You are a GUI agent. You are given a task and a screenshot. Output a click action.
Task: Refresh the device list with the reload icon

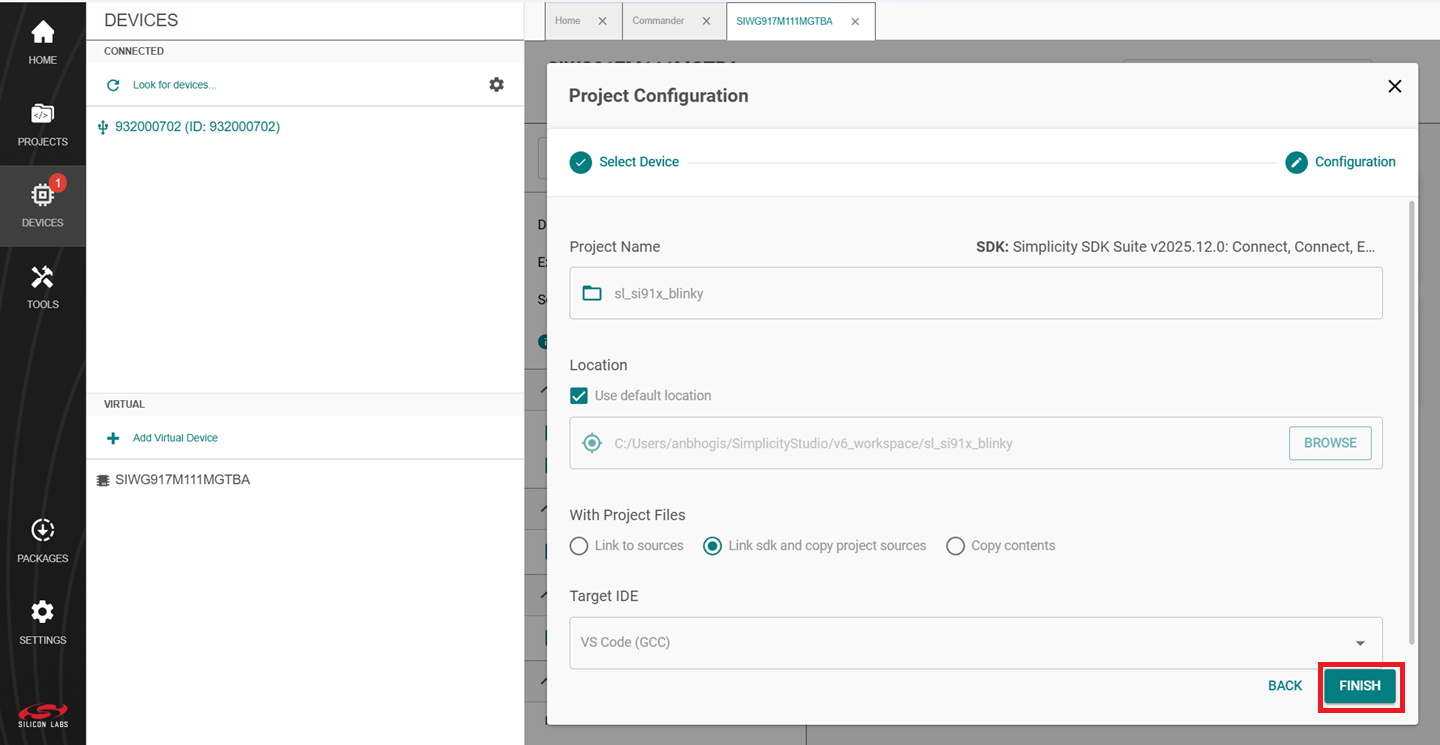[x=113, y=84]
